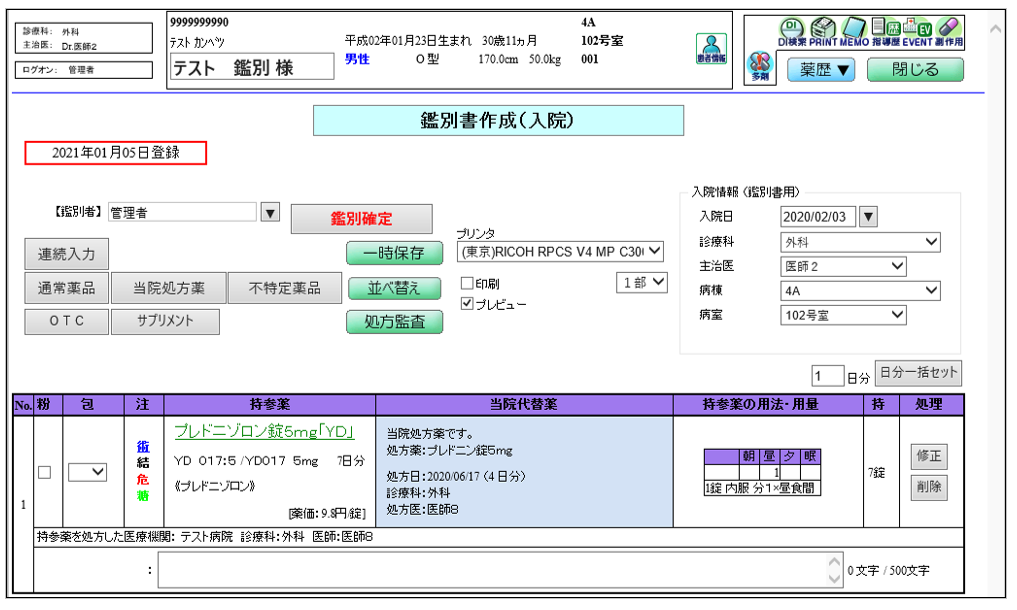Viewport: 1017px width, 610px height.
Task: Open the MEMO notepad icon
Action: [x=855, y=31]
